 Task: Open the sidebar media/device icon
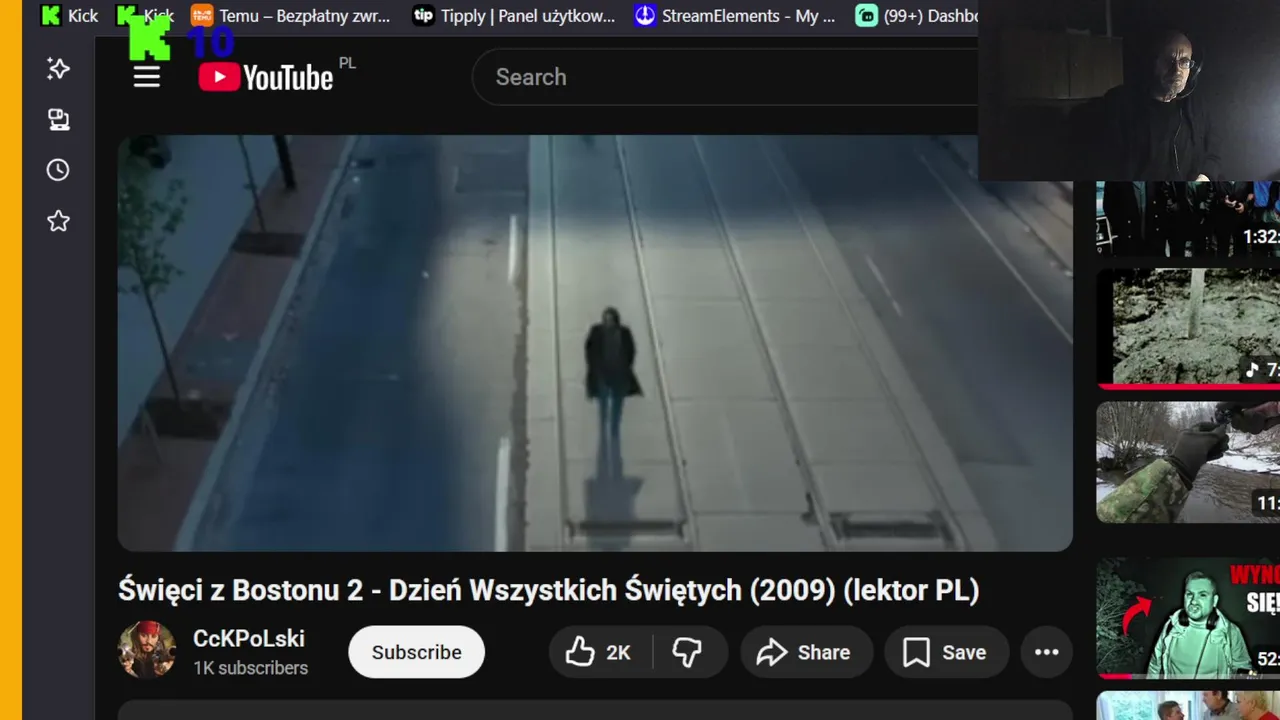click(58, 120)
